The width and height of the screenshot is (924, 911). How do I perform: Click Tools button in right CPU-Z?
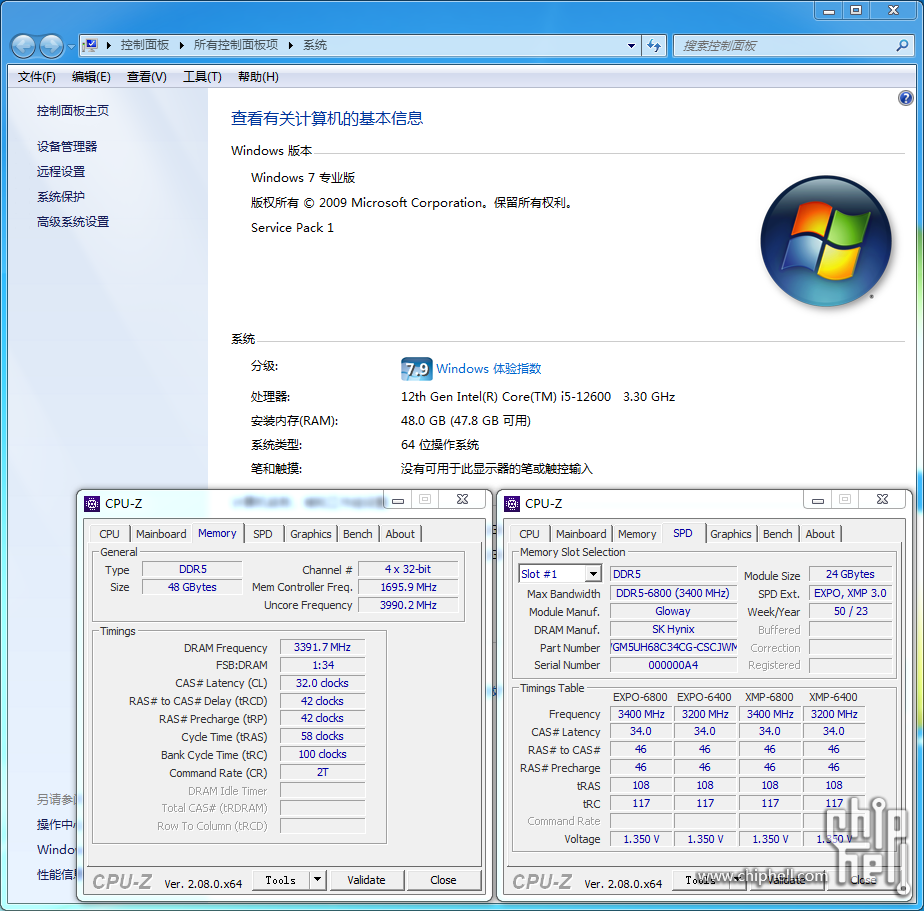pyautogui.click(x=701, y=880)
